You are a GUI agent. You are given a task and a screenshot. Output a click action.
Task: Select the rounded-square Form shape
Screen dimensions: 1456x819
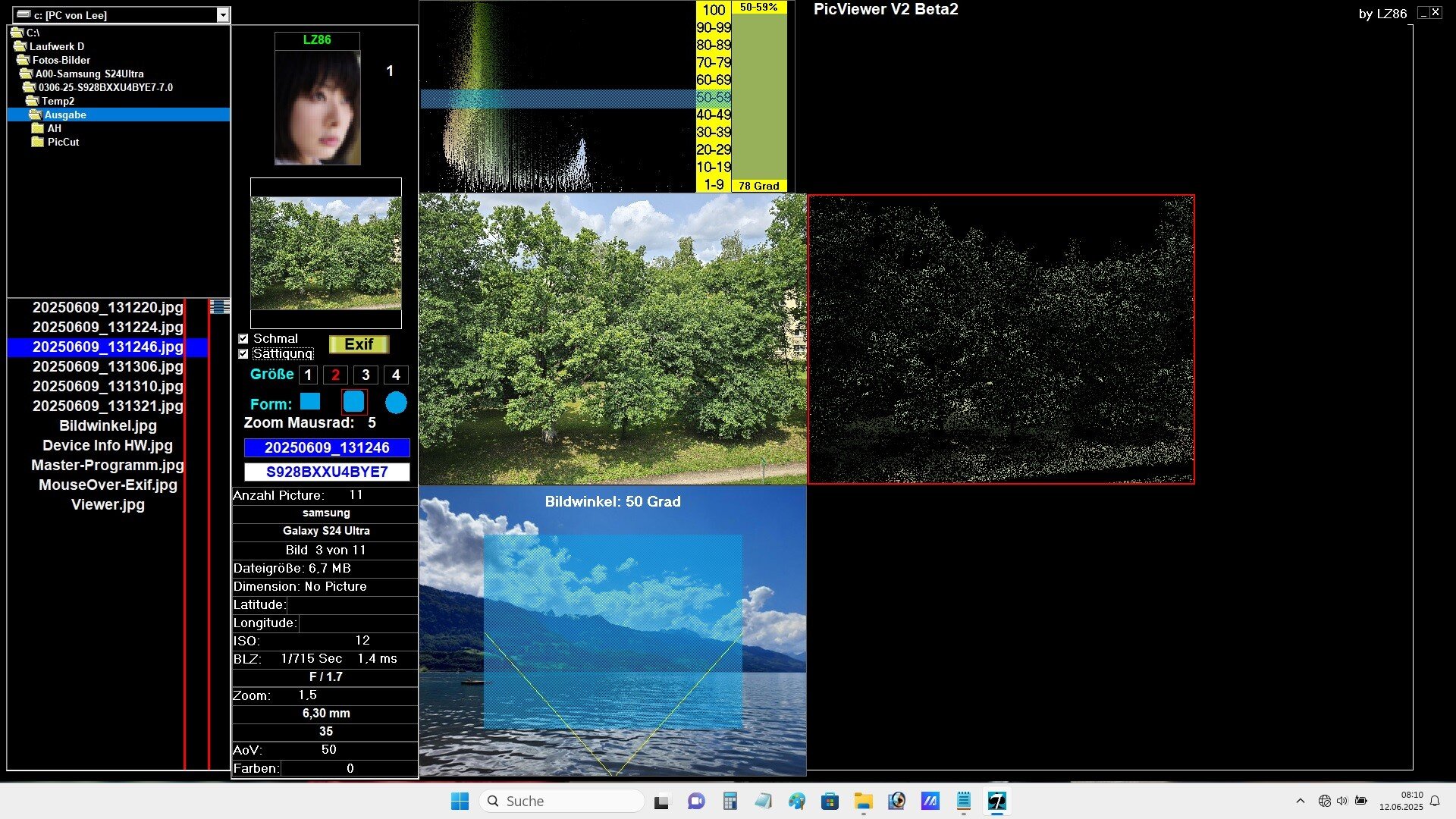tap(353, 402)
